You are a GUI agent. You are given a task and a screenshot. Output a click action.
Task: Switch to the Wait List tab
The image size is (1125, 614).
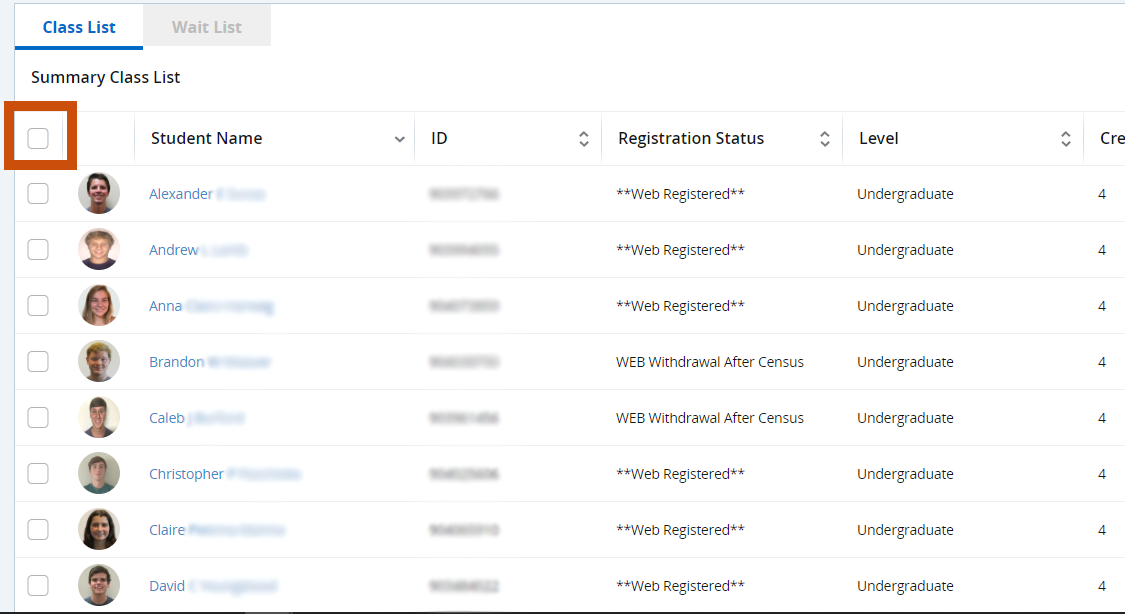click(206, 27)
